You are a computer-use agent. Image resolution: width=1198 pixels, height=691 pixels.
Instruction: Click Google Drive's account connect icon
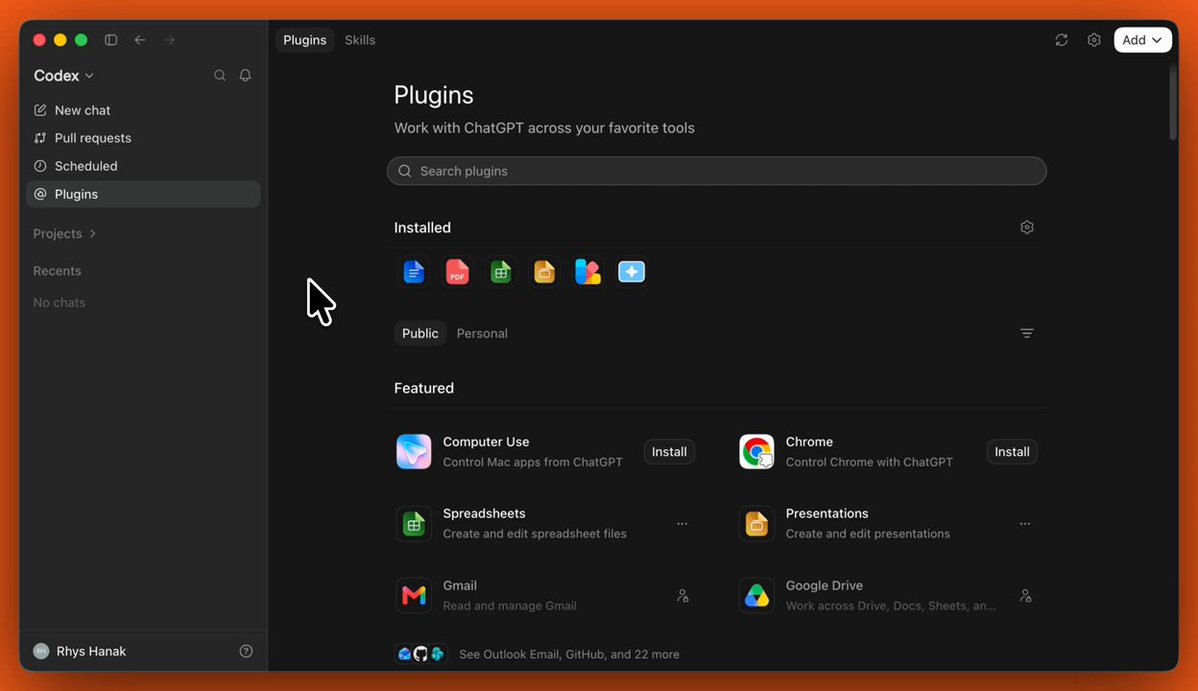coord(1025,595)
